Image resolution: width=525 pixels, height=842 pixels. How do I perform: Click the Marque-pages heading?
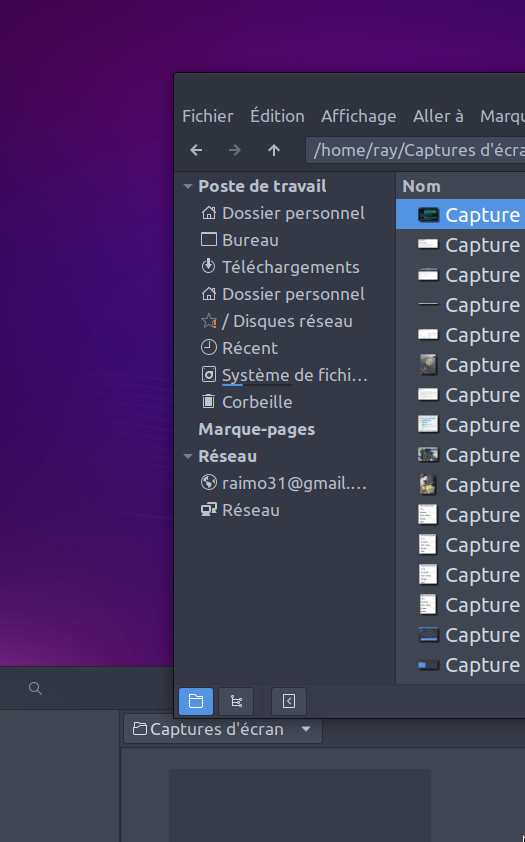click(257, 429)
